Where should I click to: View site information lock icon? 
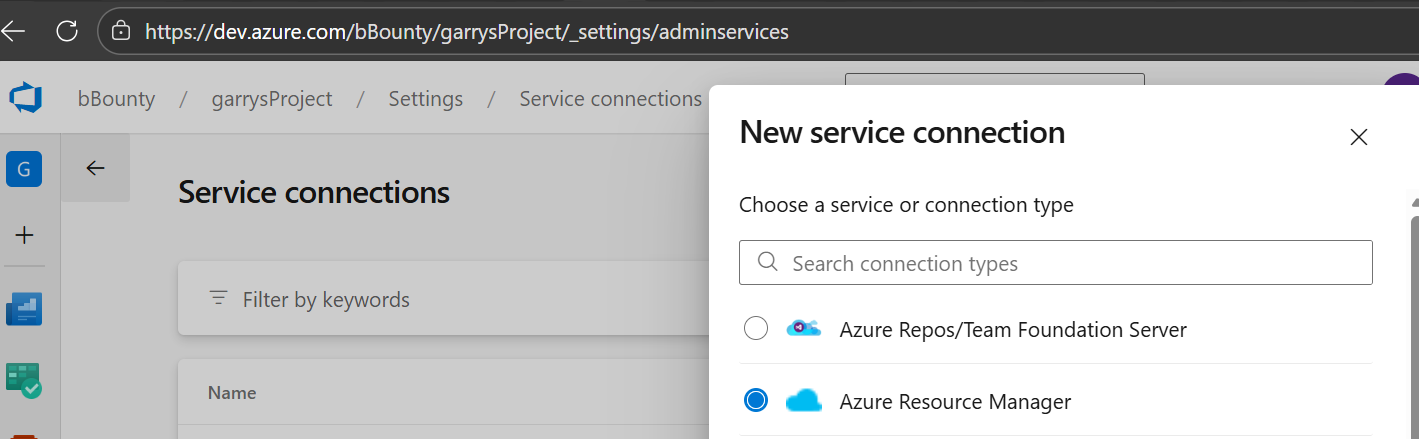point(121,31)
